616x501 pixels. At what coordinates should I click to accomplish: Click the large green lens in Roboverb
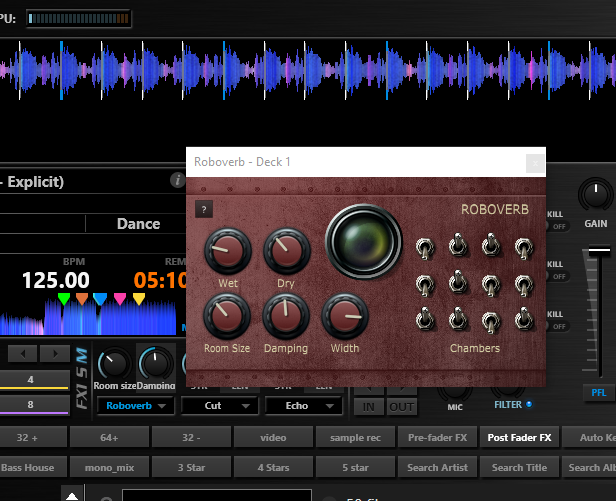364,242
